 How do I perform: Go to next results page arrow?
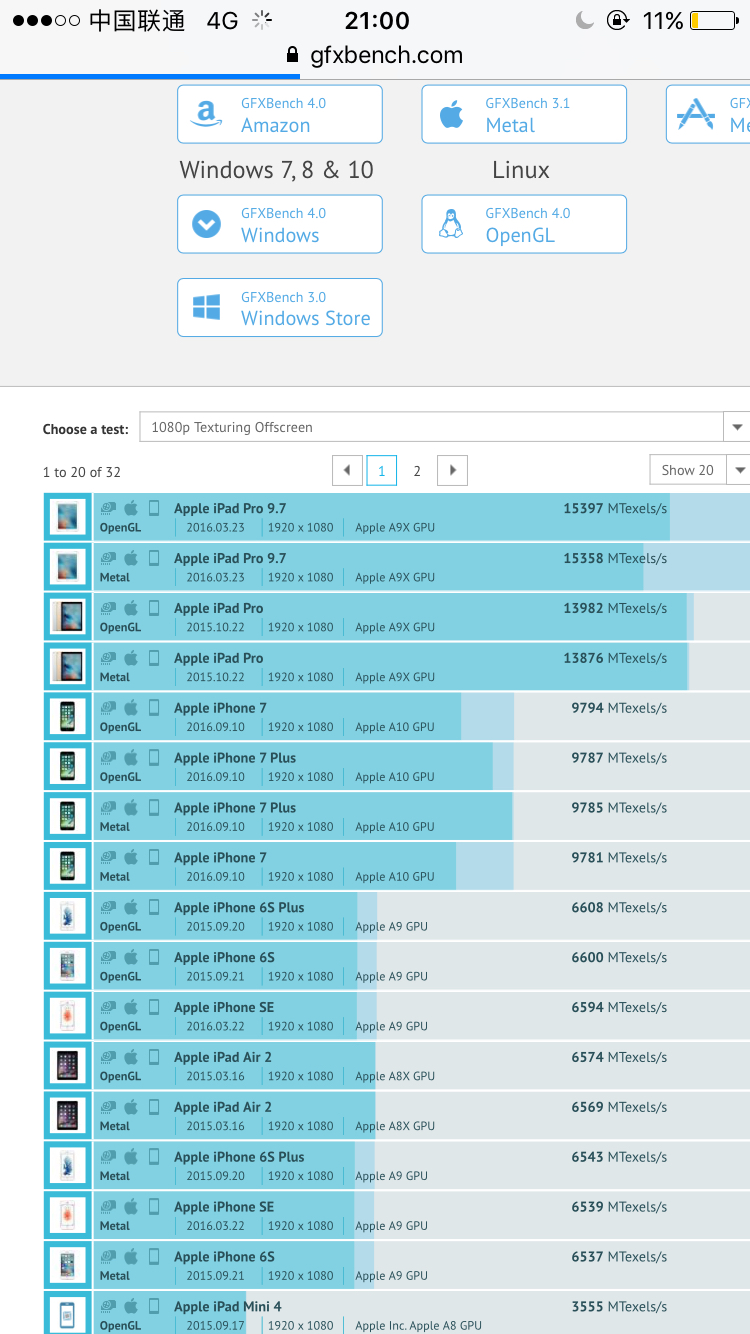[452, 470]
